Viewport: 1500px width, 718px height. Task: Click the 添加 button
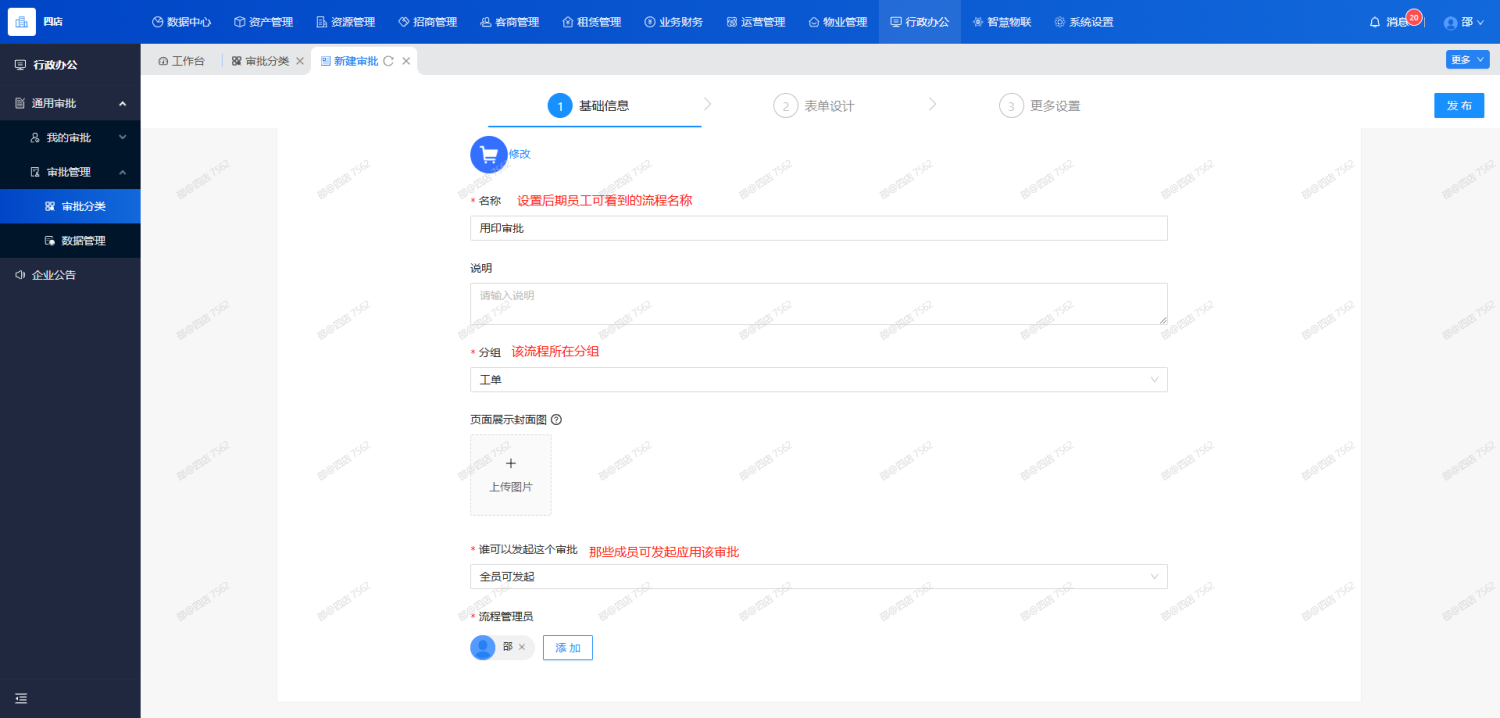pyautogui.click(x=568, y=648)
